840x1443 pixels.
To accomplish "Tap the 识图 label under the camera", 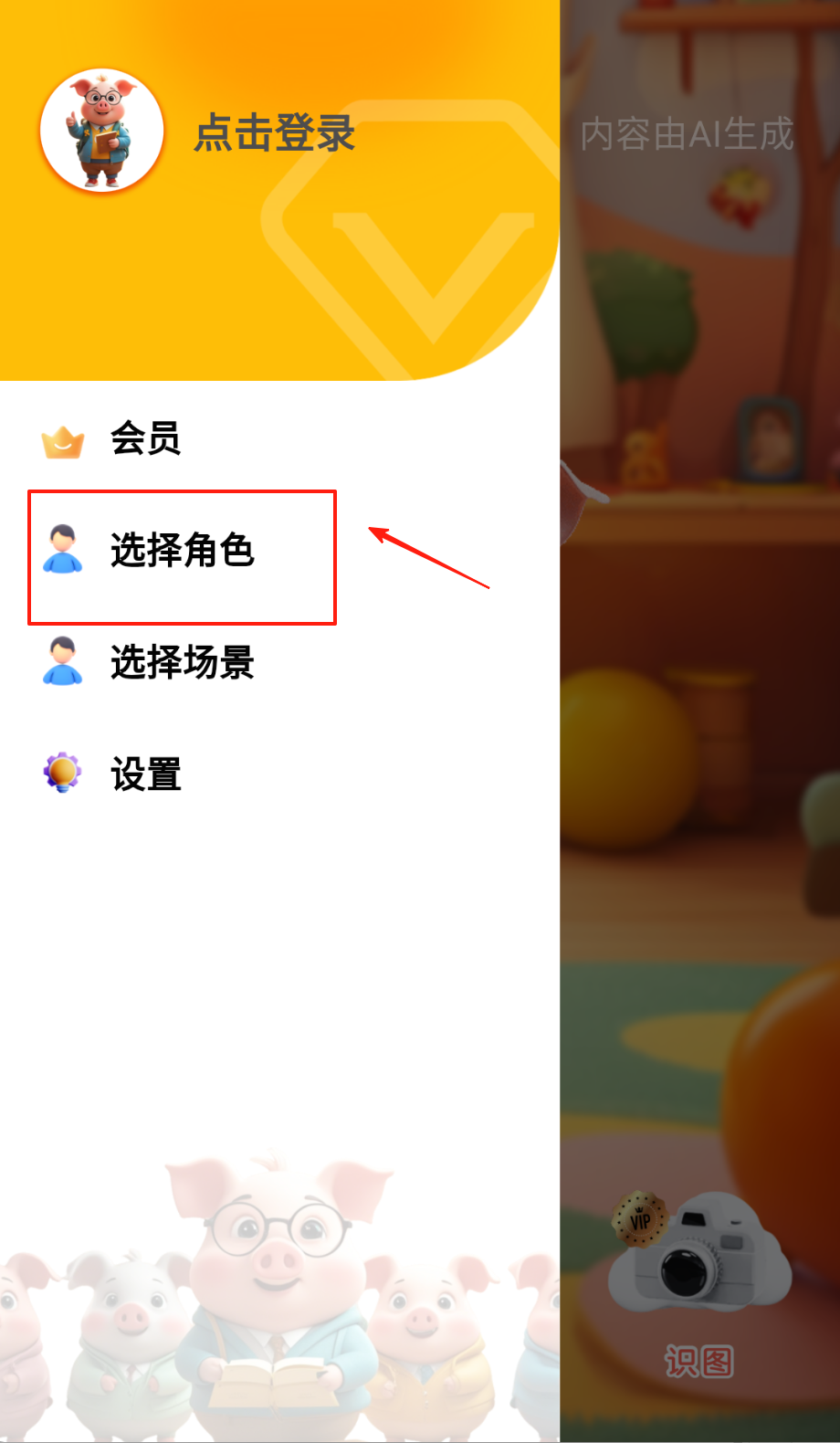I will [x=699, y=1362].
